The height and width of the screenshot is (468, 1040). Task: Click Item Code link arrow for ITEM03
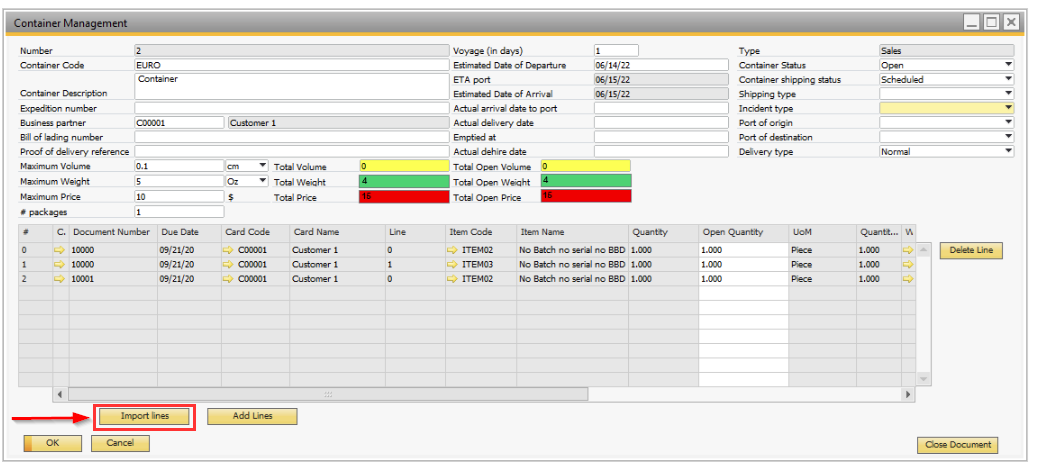click(x=453, y=265)
